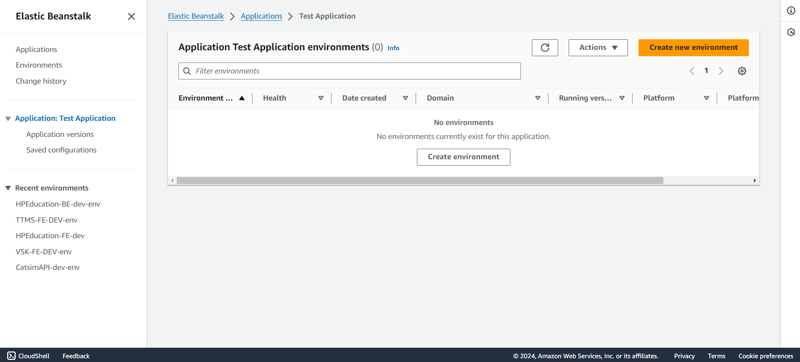
Task: Follow Applications breadcrumb link
Action: coord(261,16)
